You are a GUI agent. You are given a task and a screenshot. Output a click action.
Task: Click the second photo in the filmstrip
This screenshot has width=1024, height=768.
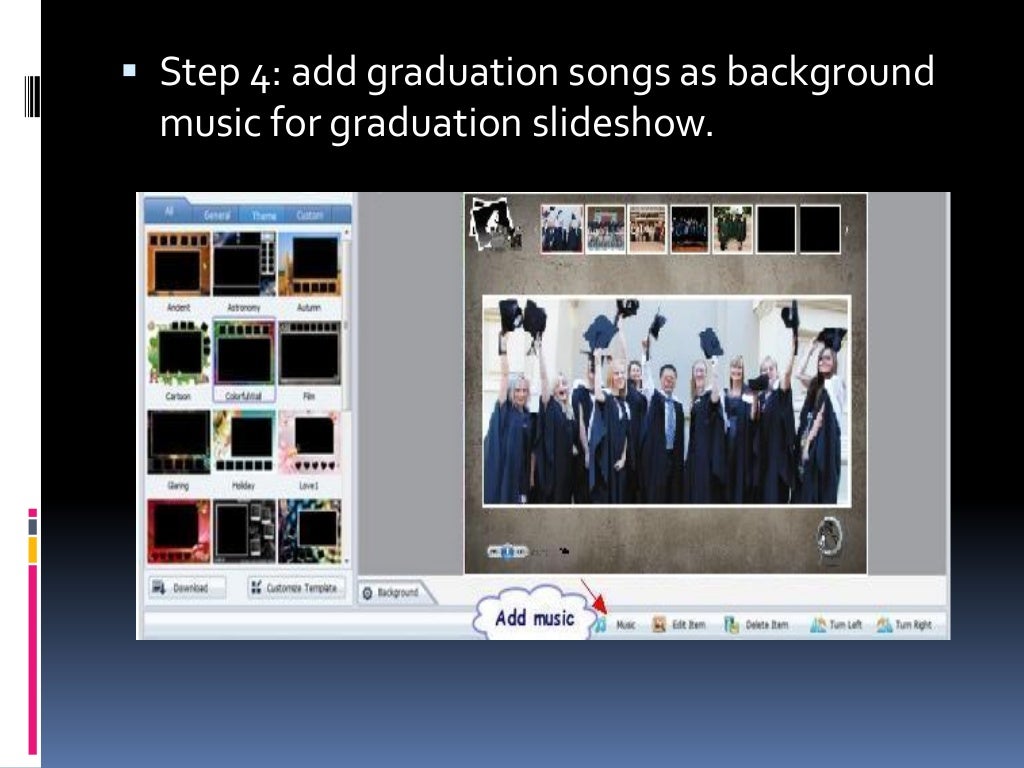point(605,229)
